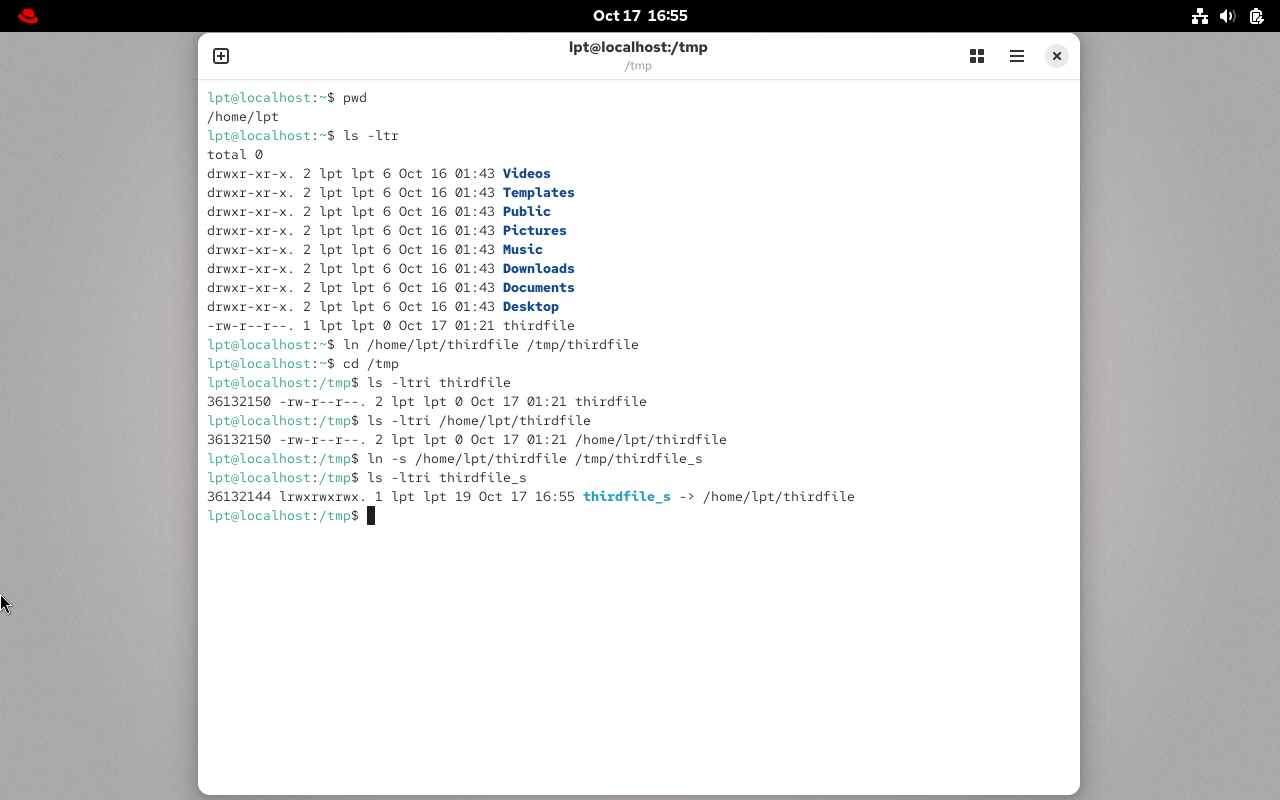This screenshot has width=1280, height=800.
Task: Click the Desktop directory name in the listing
Action: point(530,307)
